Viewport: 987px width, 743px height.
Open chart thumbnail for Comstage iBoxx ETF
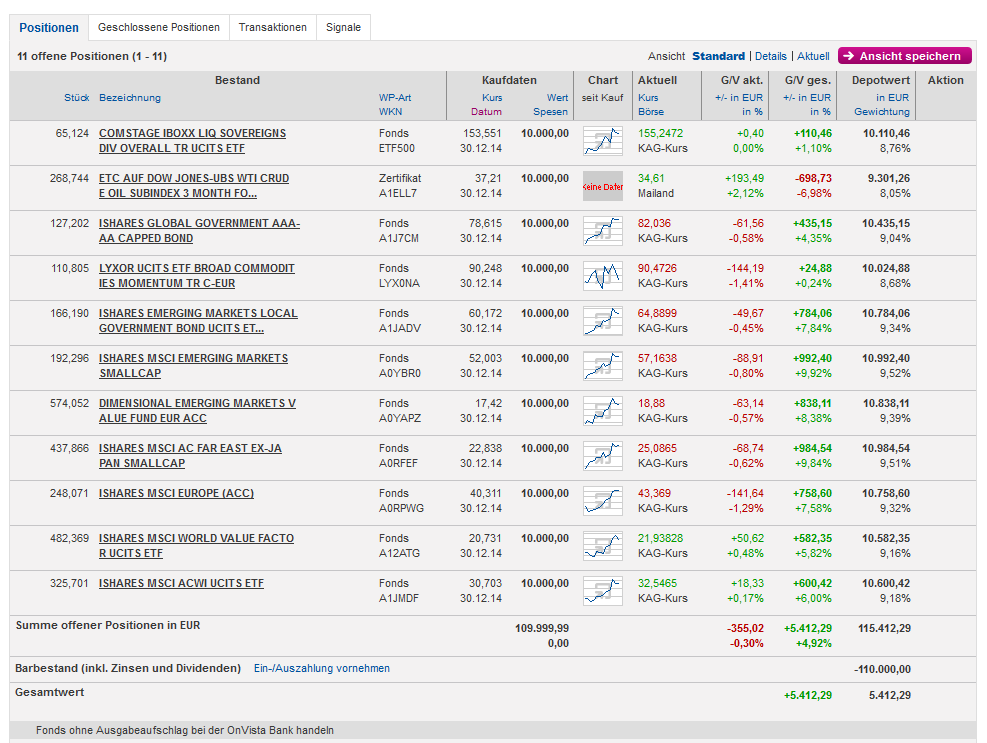tap(602, 141)
